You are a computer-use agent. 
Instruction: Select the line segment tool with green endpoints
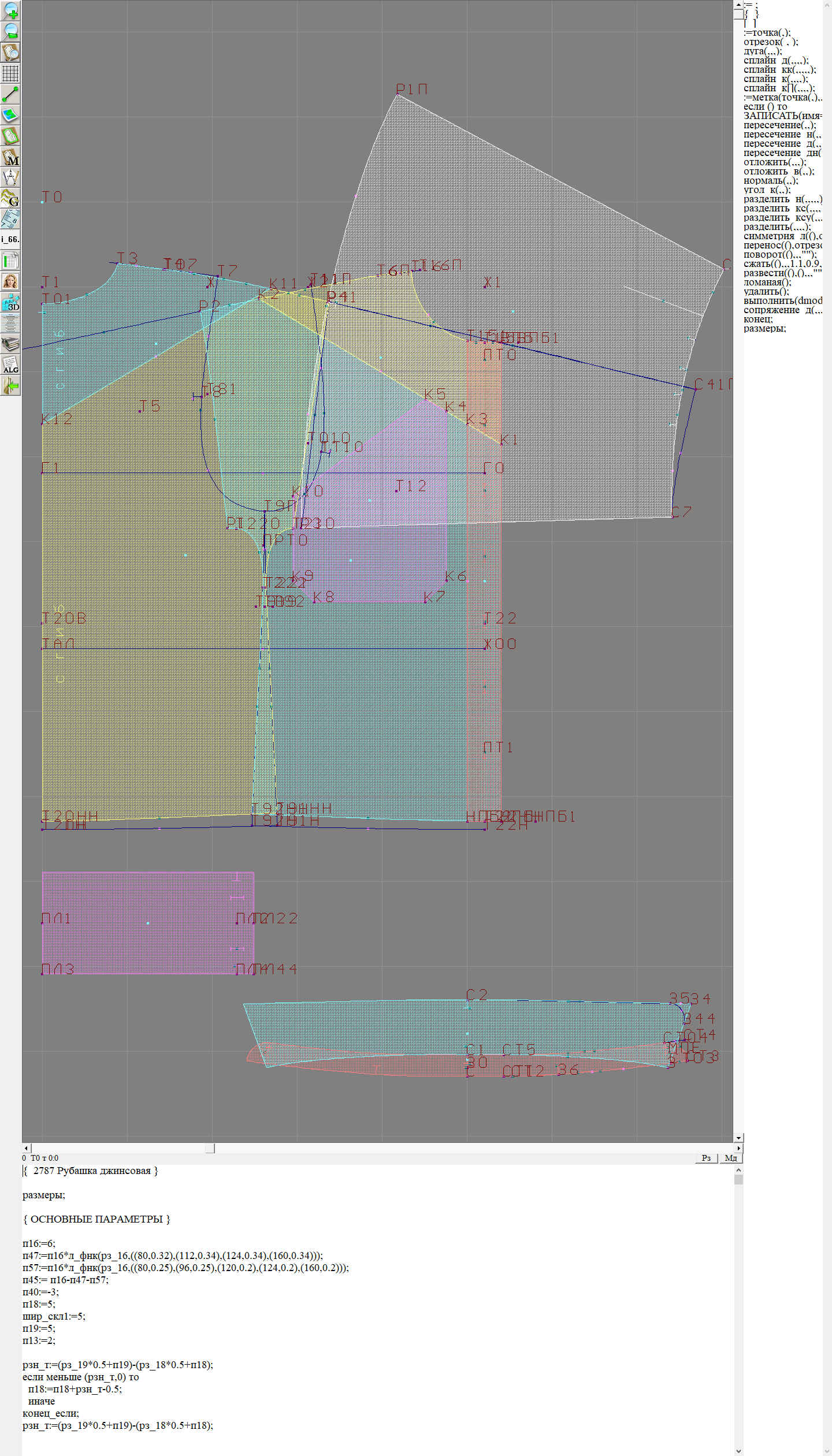[x=10, y=94]
